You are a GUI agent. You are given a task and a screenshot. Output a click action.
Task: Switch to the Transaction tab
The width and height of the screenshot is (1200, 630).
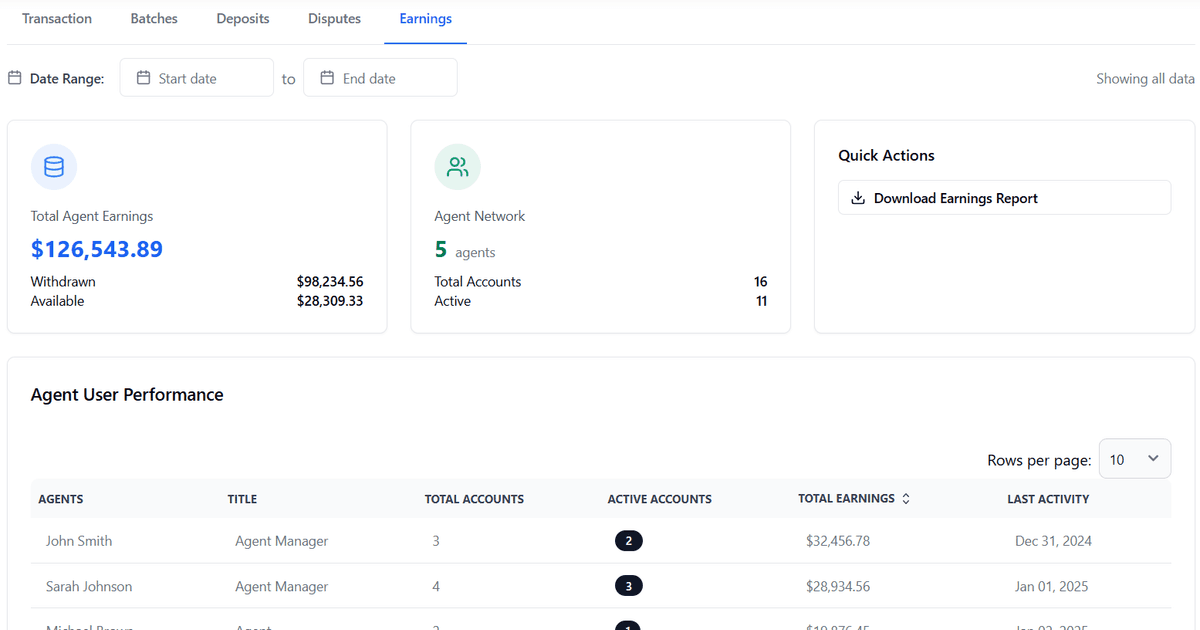57,19
